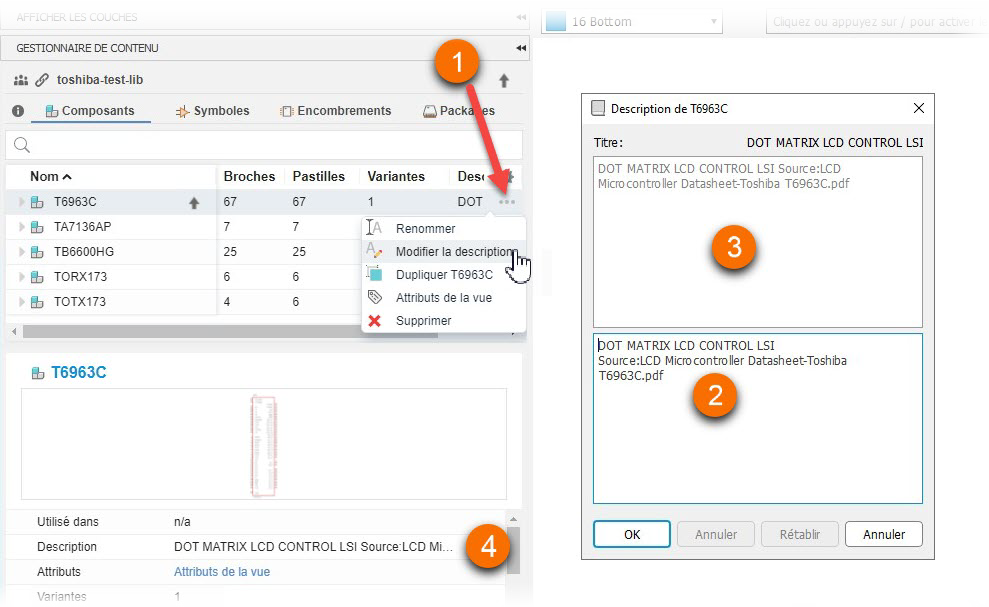Click the T6963C title in details pane
Screen dimensions: 989x607
pyautogui.click(x=78, y=372)
